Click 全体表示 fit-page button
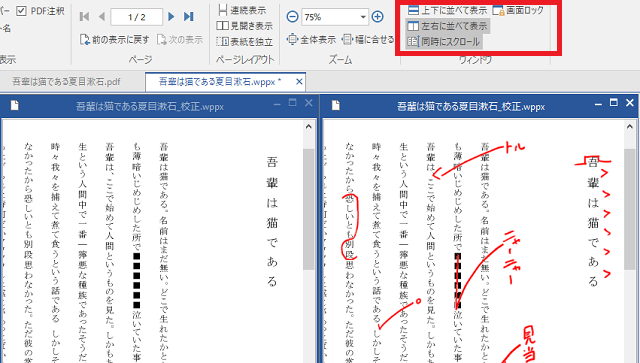Image resolution: width=640 pixels, height=363 pixels. click(311, 40)
